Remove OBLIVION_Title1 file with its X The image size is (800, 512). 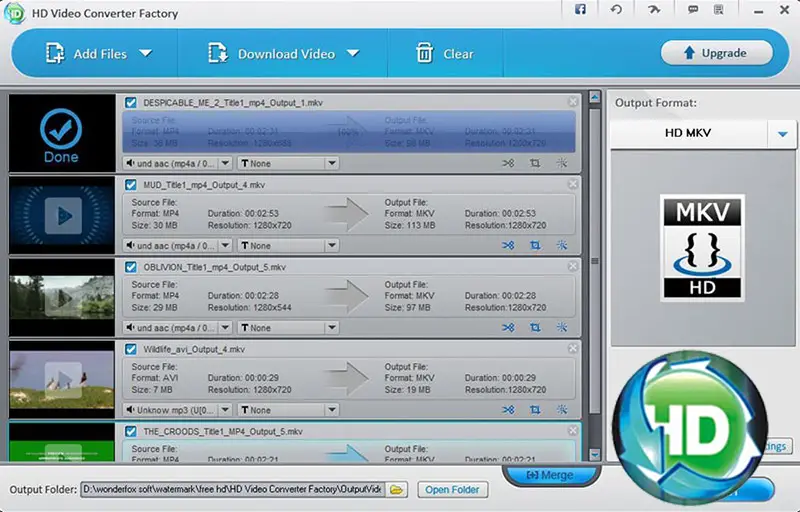pyautogui.click(x=573, y=266)
